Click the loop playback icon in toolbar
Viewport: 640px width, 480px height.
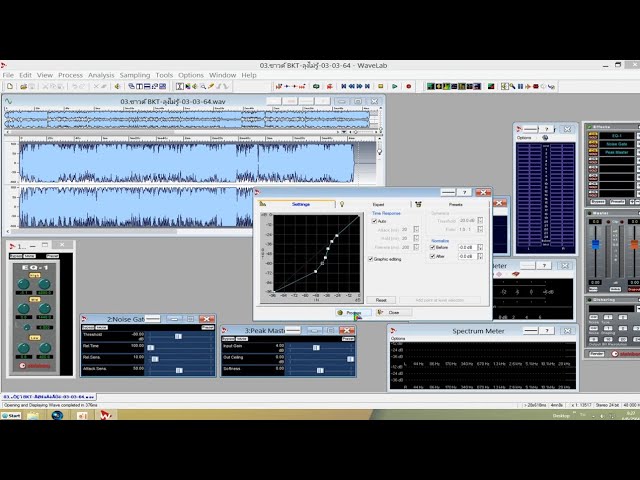(x=316, y=87)
